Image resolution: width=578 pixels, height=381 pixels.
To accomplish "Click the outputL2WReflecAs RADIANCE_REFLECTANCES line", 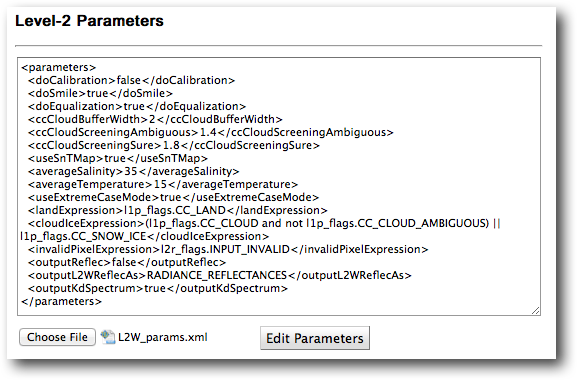I will click(220, 275).
